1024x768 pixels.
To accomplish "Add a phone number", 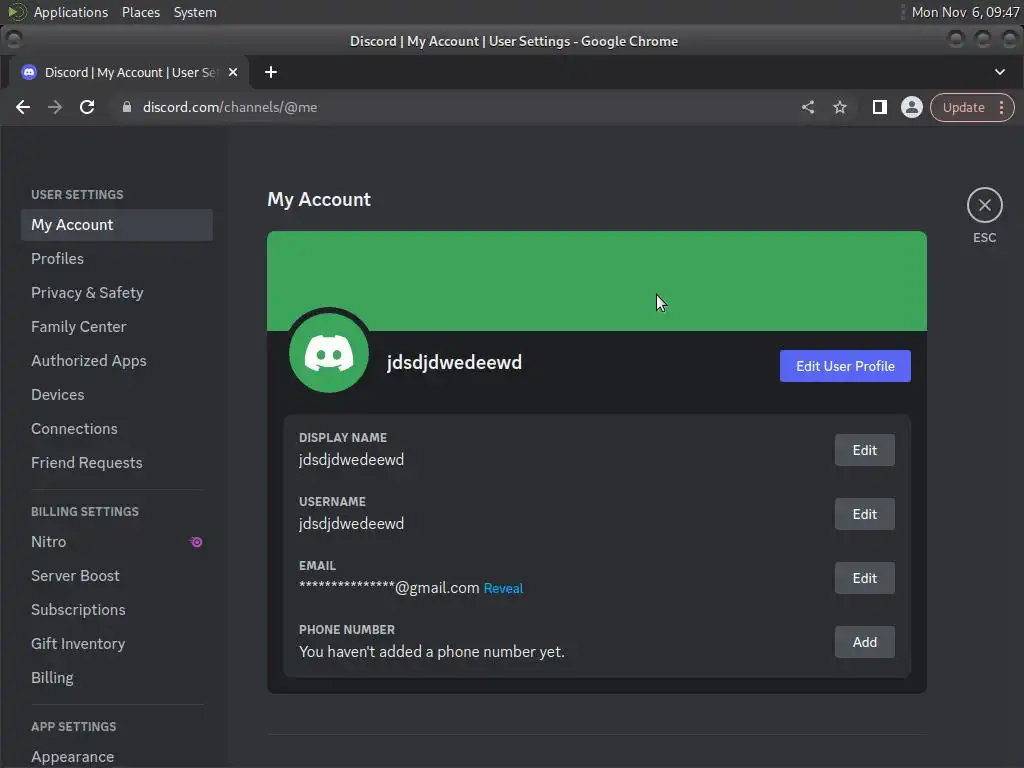I will 865,642.
